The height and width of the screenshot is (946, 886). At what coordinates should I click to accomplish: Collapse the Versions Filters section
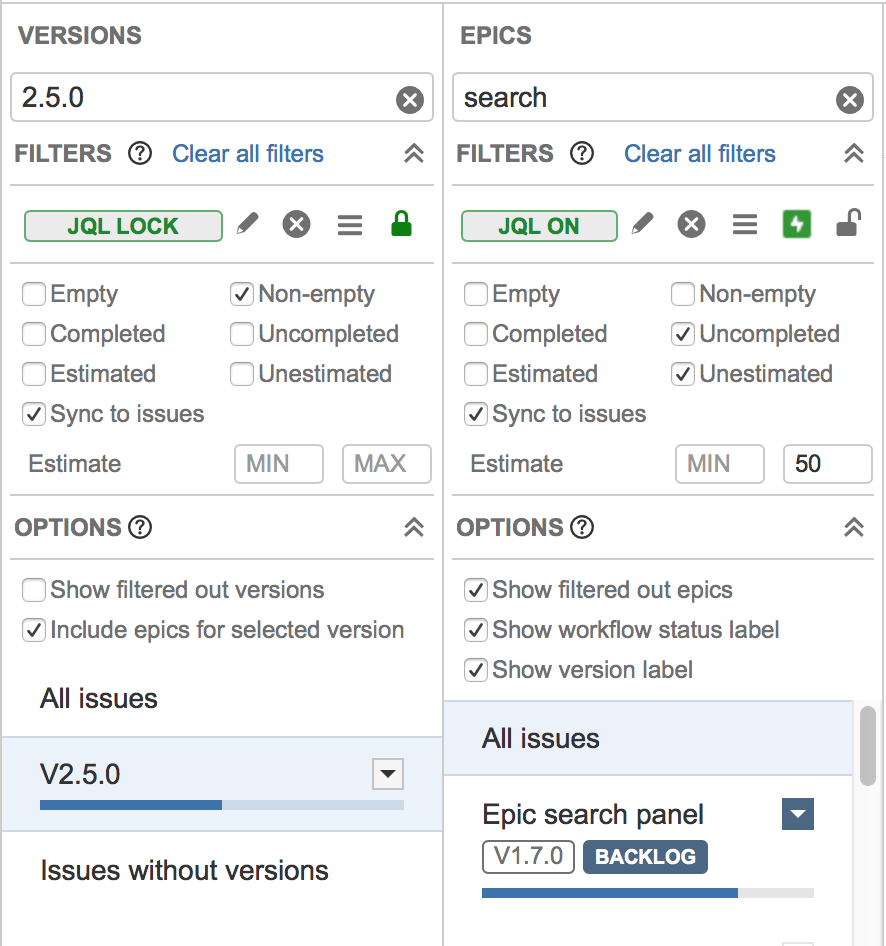414,154
